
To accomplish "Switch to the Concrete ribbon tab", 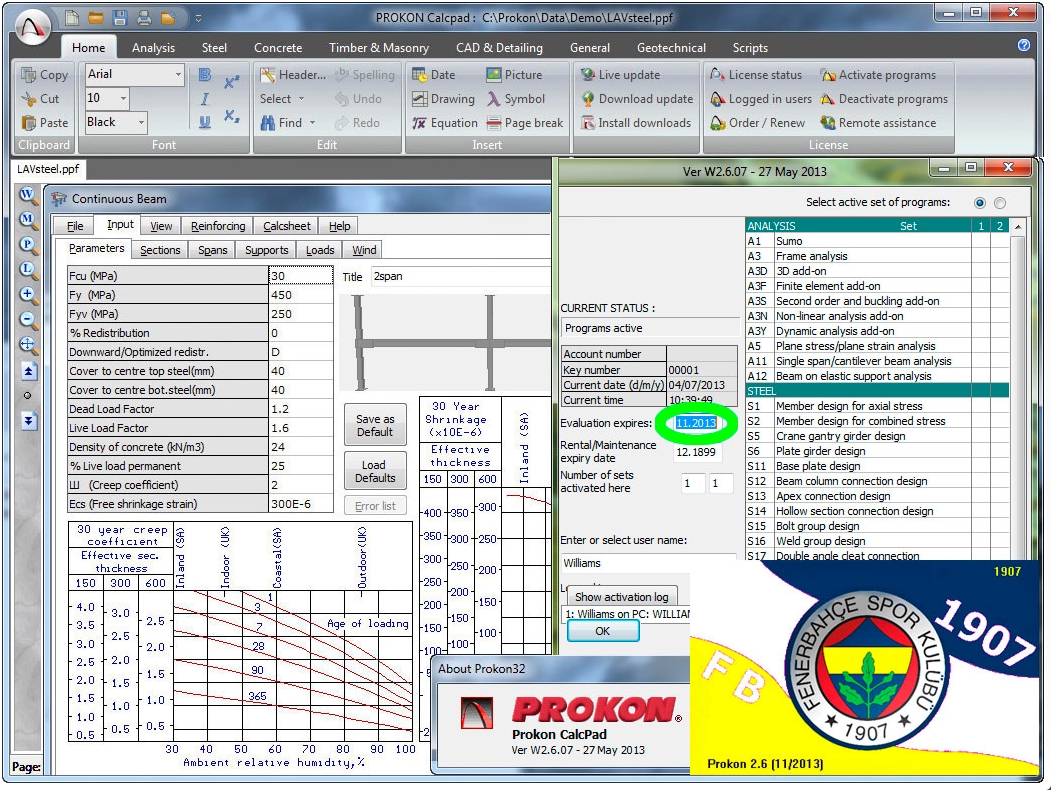I will pos(278,48).
